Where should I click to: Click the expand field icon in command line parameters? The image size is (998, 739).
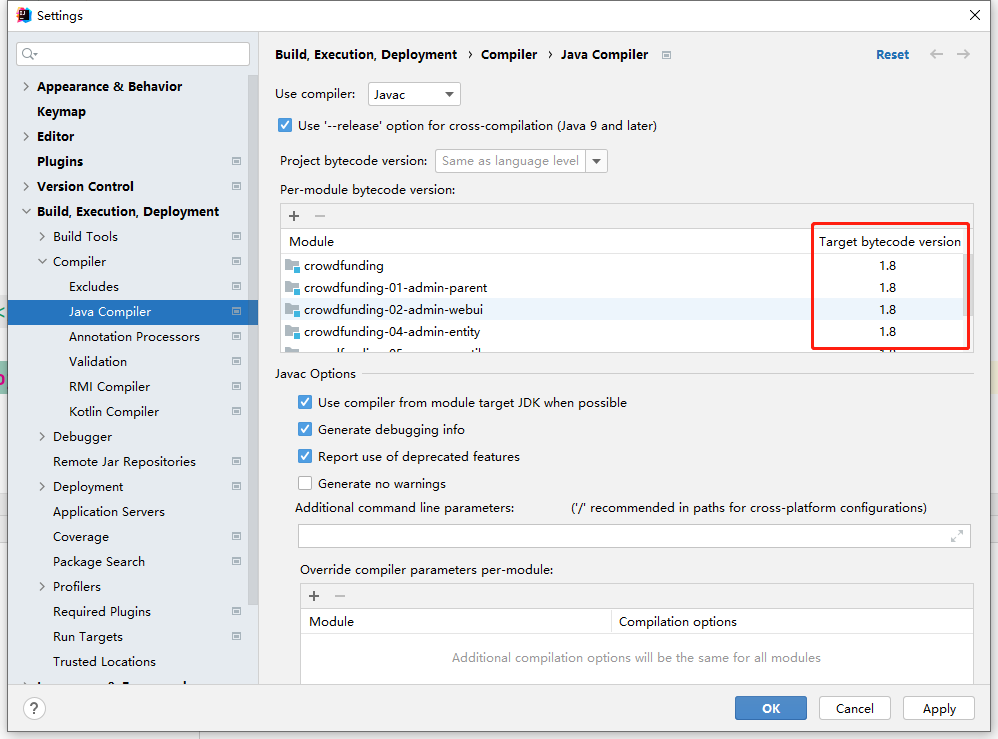(957, 536)
